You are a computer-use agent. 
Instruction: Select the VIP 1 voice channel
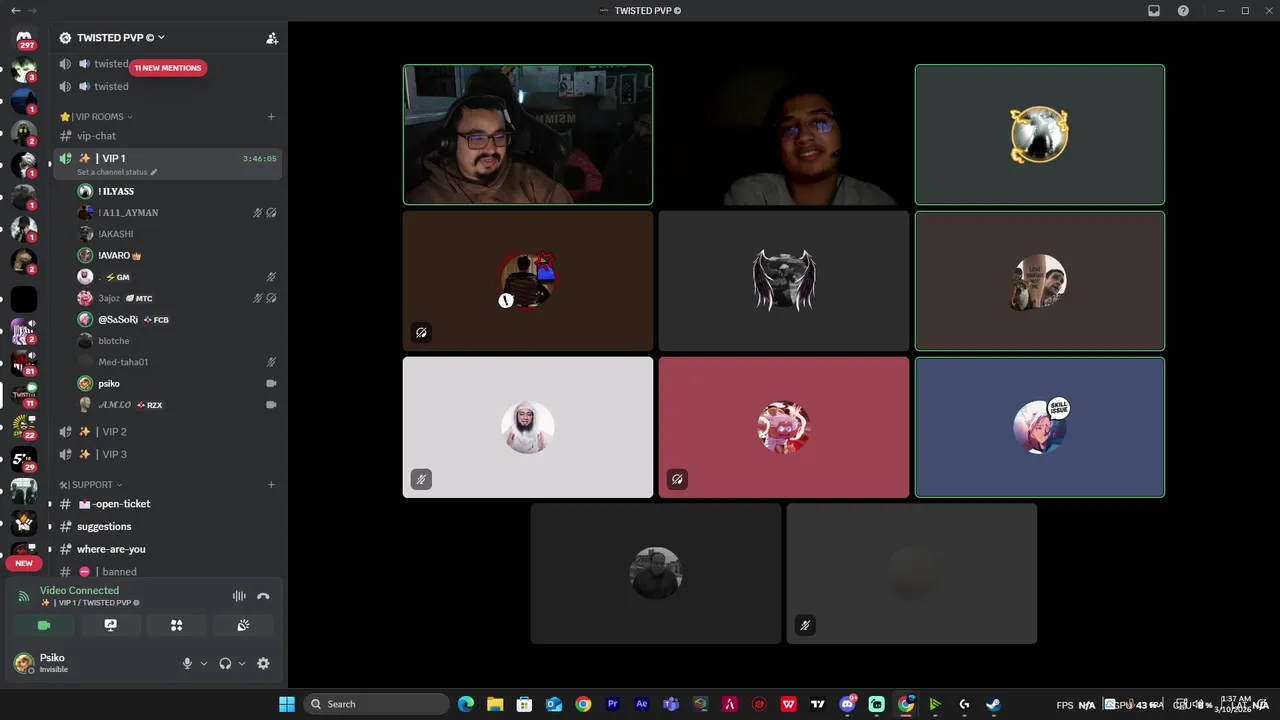168,163
